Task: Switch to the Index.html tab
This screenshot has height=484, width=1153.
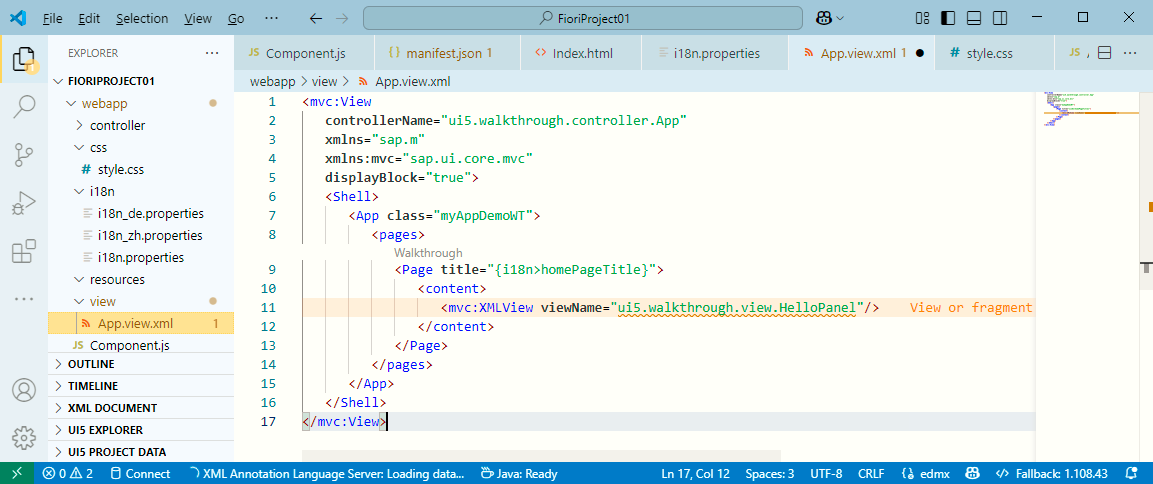Action: coord(580,53)
